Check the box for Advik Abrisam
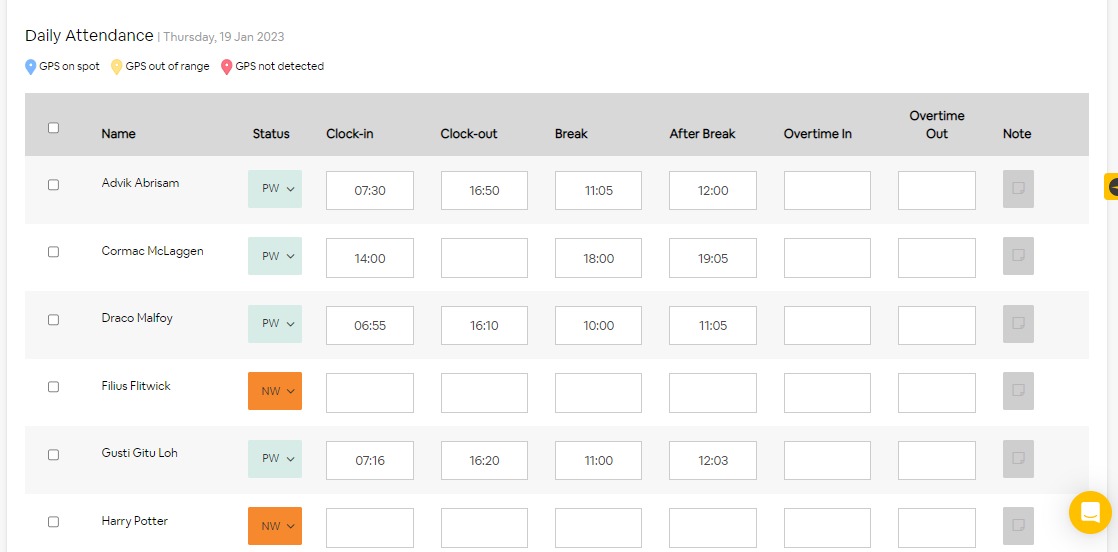Image resolution: width=1118 pixels, height=552 pixels. (54, 185)
